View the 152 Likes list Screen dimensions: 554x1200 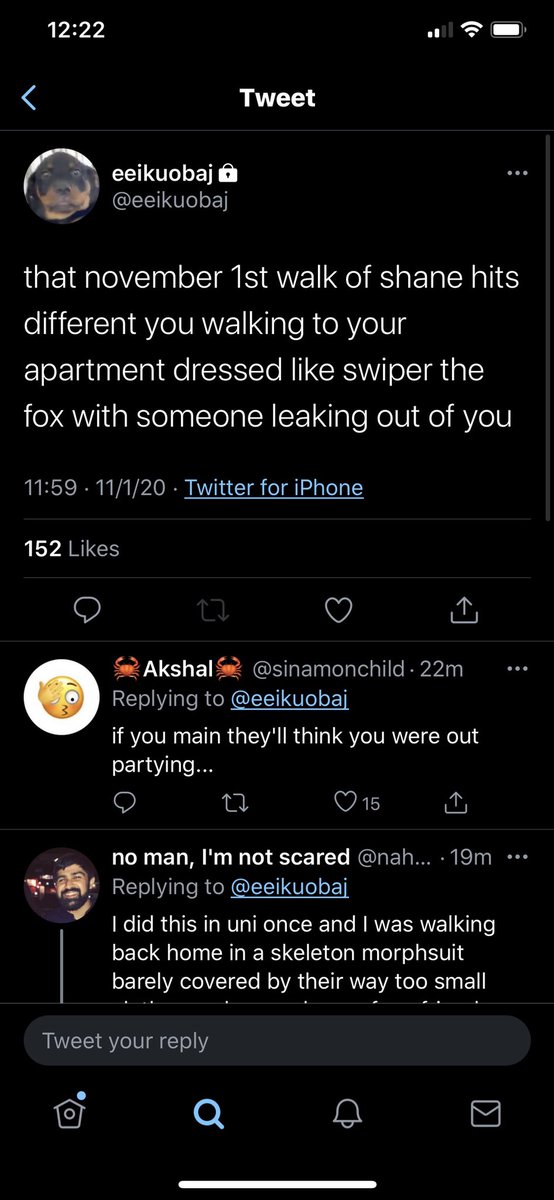point(71,549)
